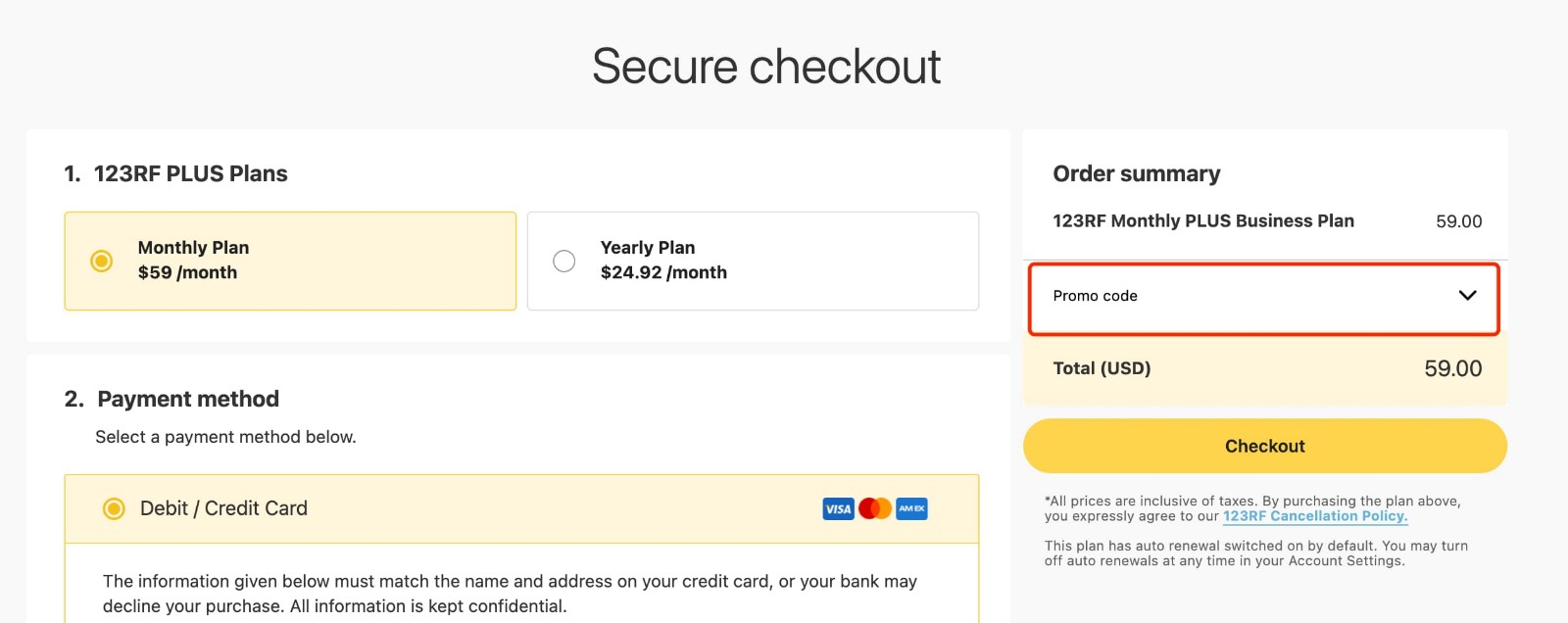Click the Visa card icon

coord(838,508)
